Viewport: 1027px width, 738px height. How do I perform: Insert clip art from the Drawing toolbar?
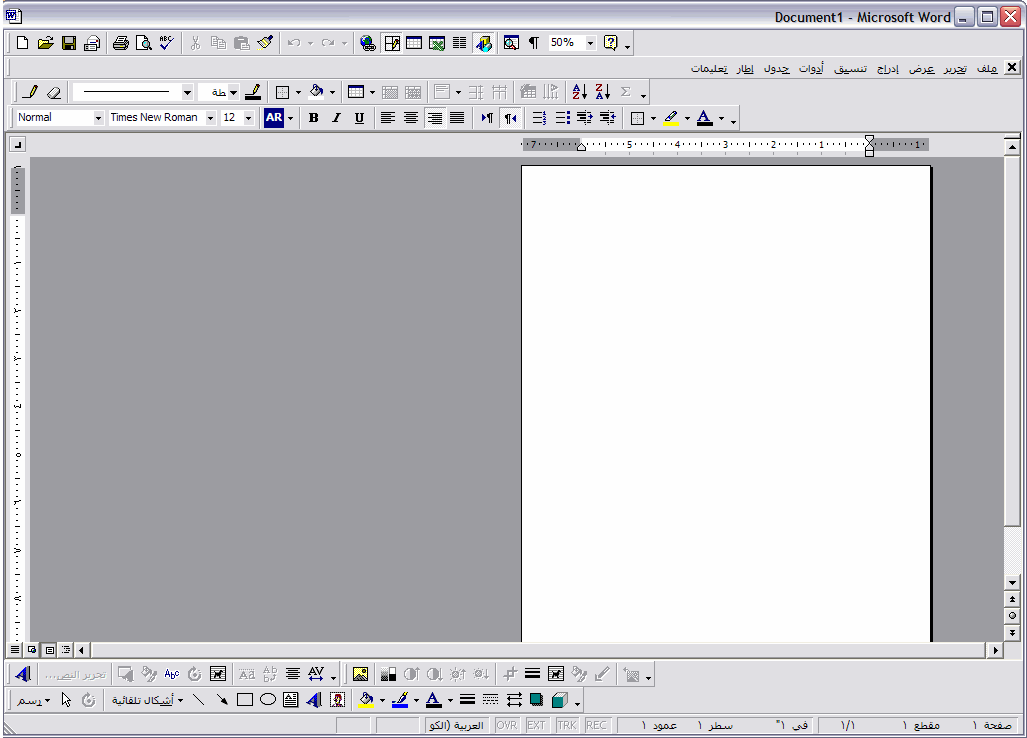pos(337,700)
